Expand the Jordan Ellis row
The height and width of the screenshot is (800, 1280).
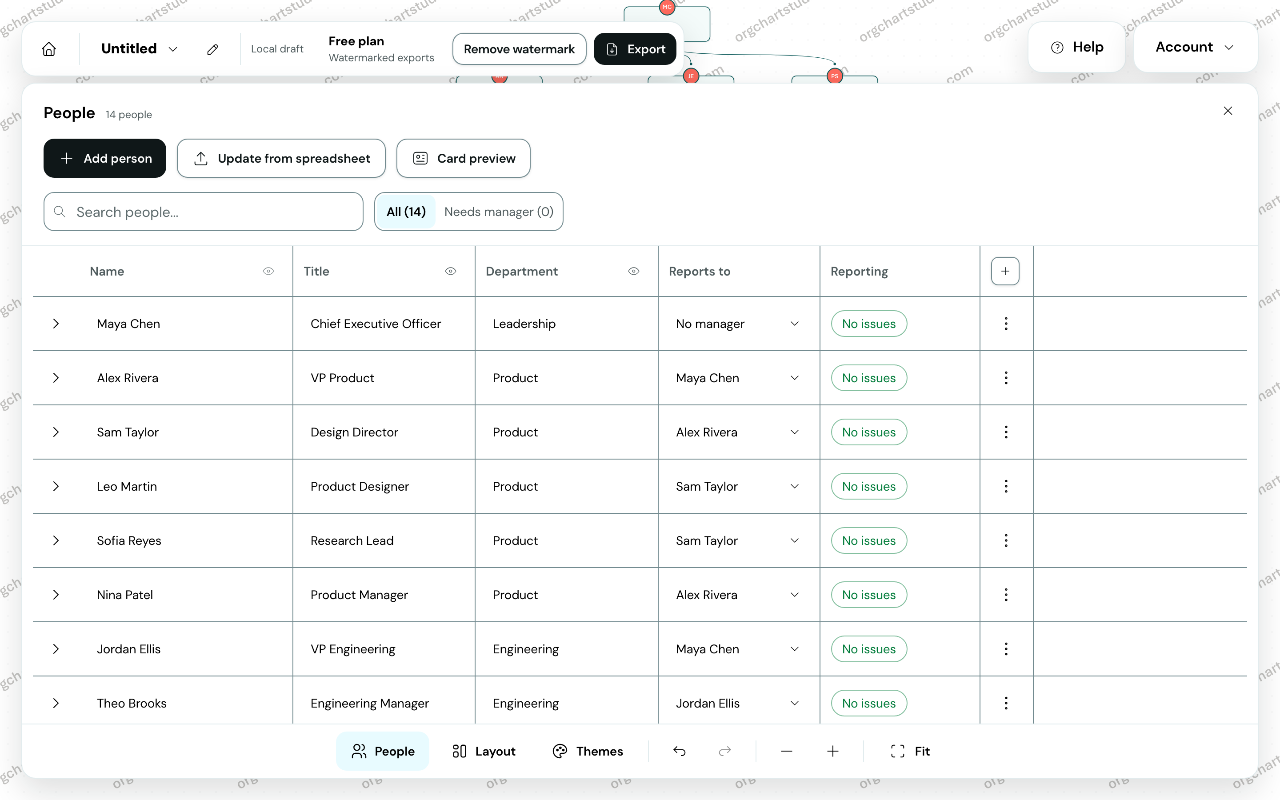tap(56, 649)
